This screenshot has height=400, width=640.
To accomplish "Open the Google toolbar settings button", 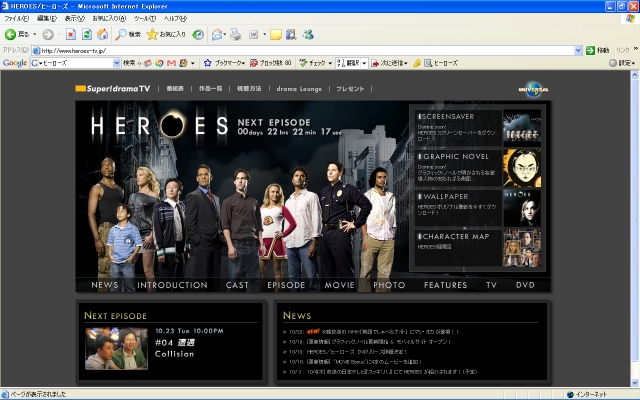I will [x=622, y=63].
